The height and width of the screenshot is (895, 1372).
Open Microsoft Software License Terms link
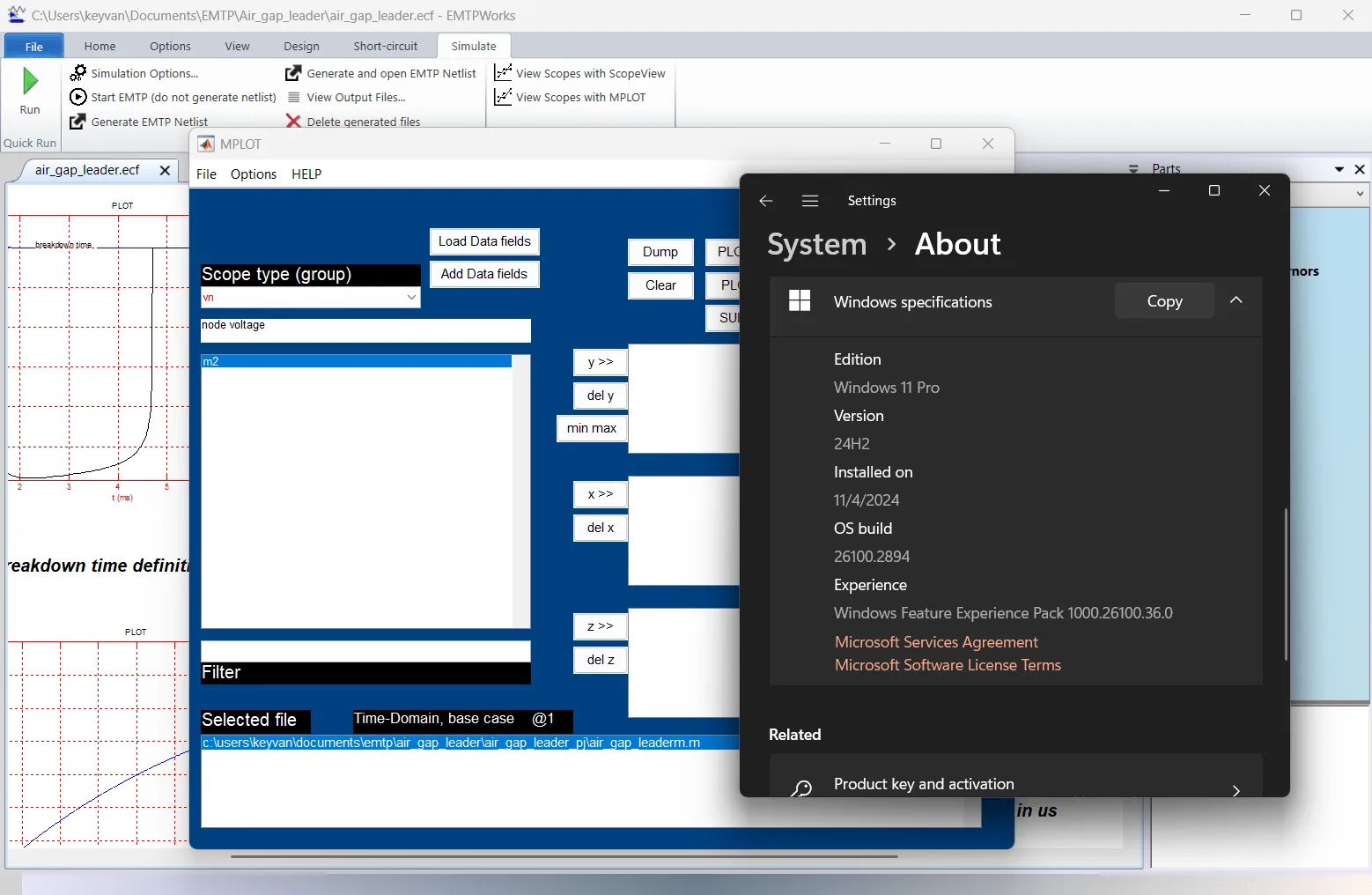[948, 665]
